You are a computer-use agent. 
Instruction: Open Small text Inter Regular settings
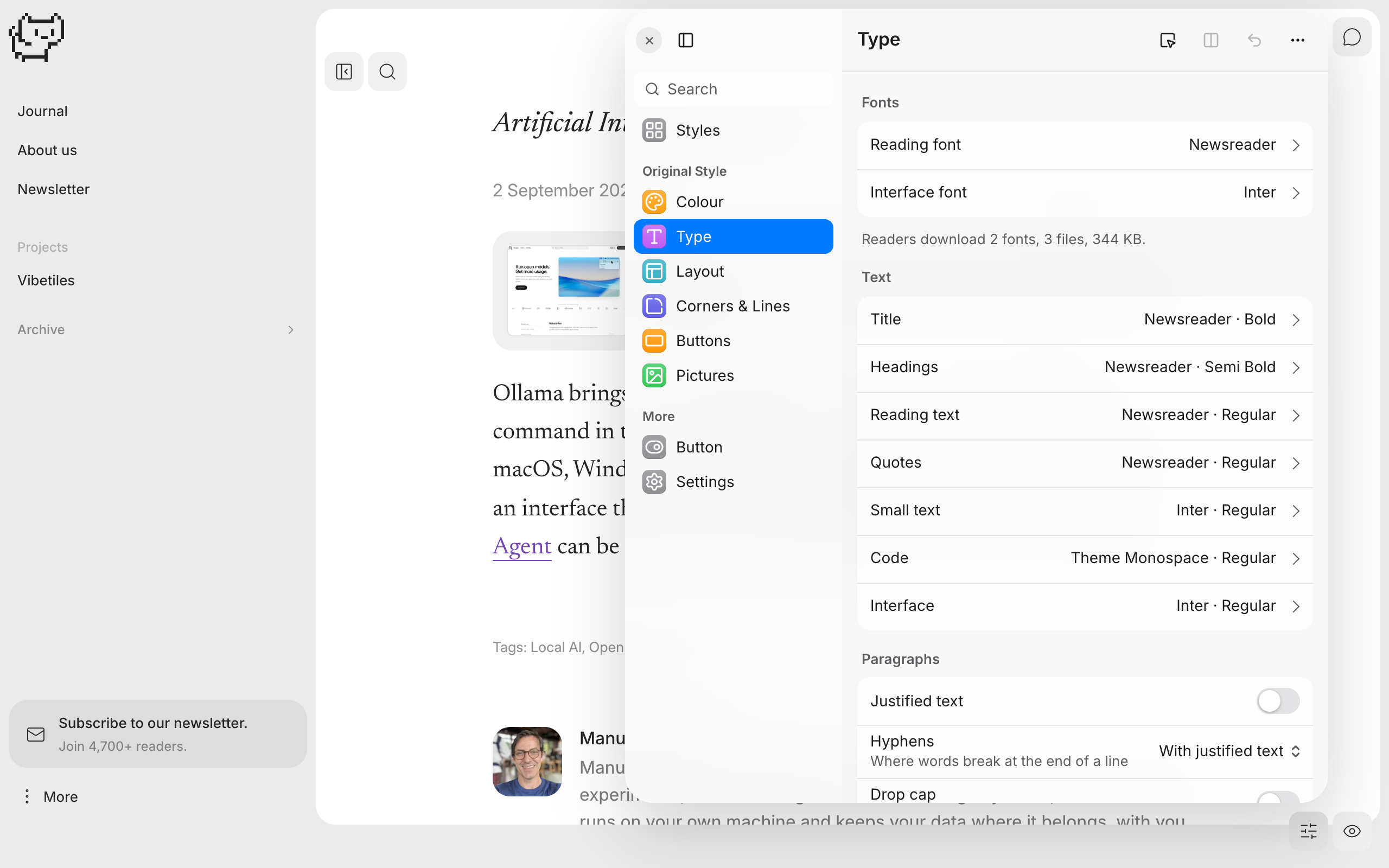click(1085, 510)
